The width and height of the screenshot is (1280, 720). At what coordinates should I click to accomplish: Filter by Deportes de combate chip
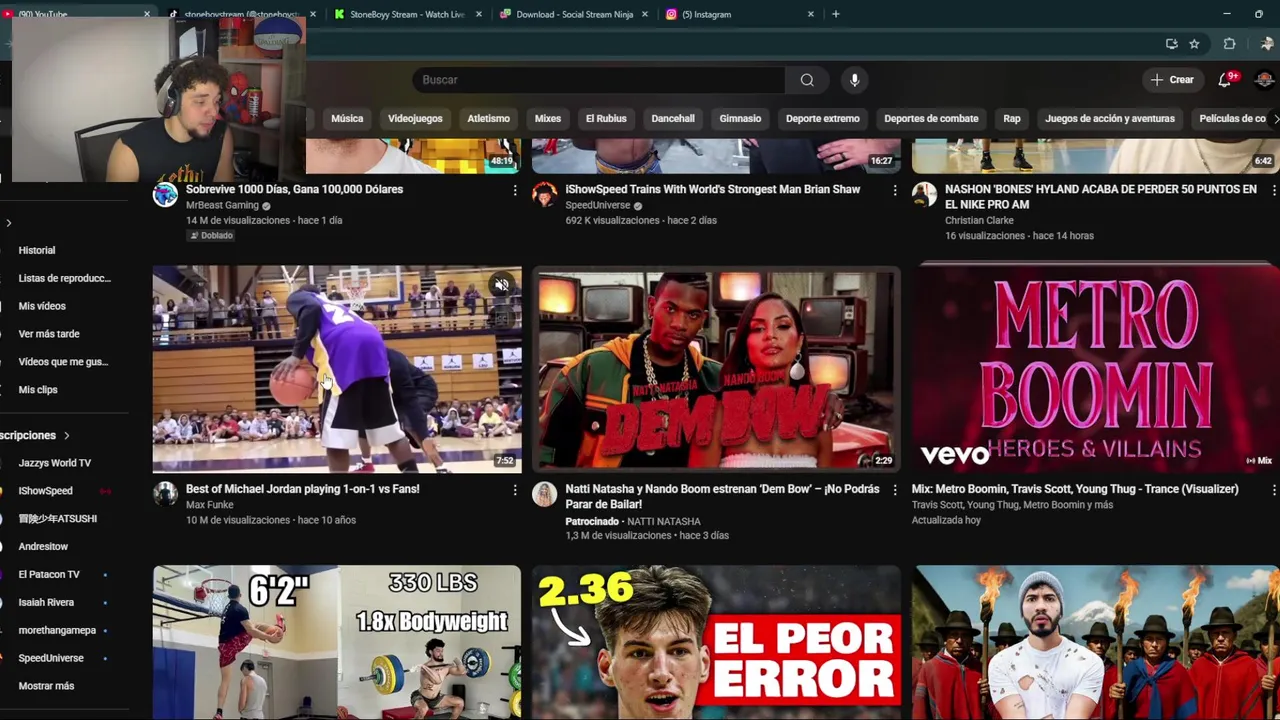931,118
